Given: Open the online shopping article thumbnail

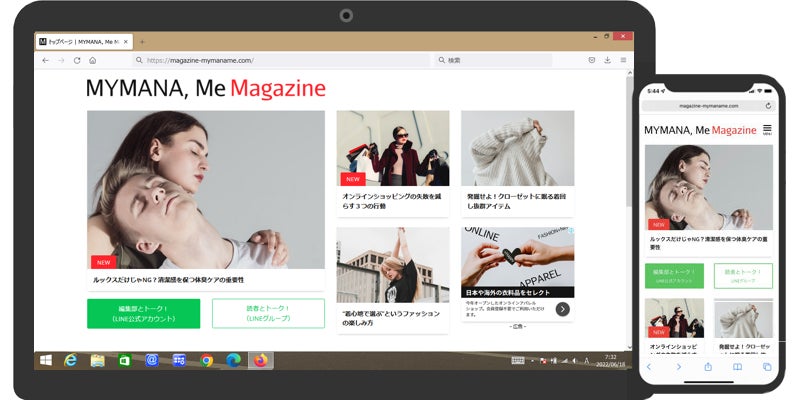Looking at the screenshot, I should [391, 148].
